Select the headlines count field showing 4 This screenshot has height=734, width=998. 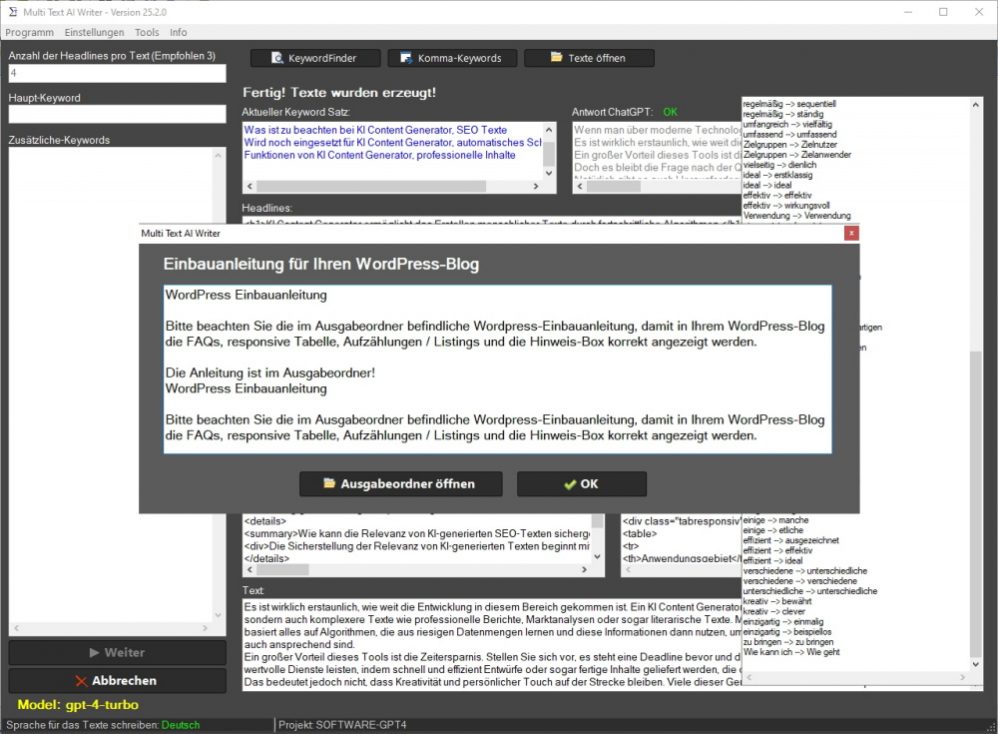click(x=115, y=73)
